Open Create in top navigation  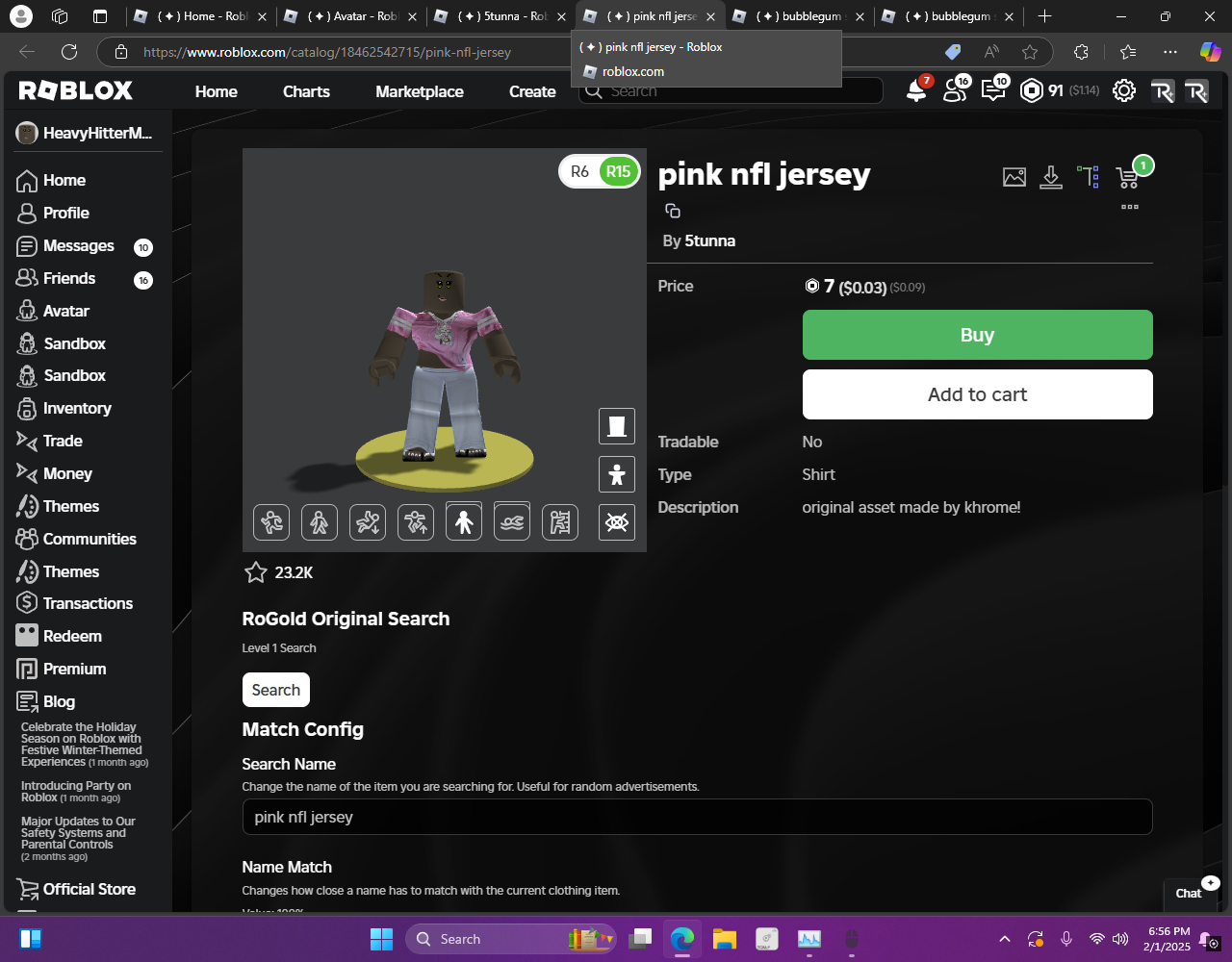(x=532, y=91)
